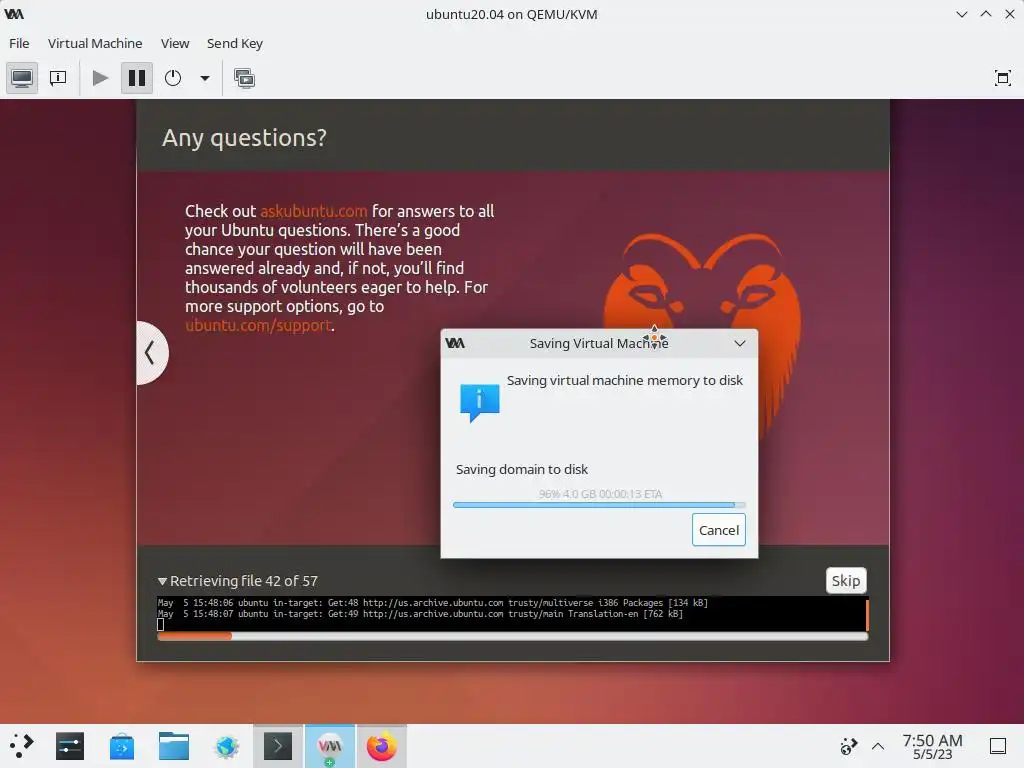This screenshot has width=1024, height=768.
Task: Power on the virtual machine
Action: pos(100,78)
